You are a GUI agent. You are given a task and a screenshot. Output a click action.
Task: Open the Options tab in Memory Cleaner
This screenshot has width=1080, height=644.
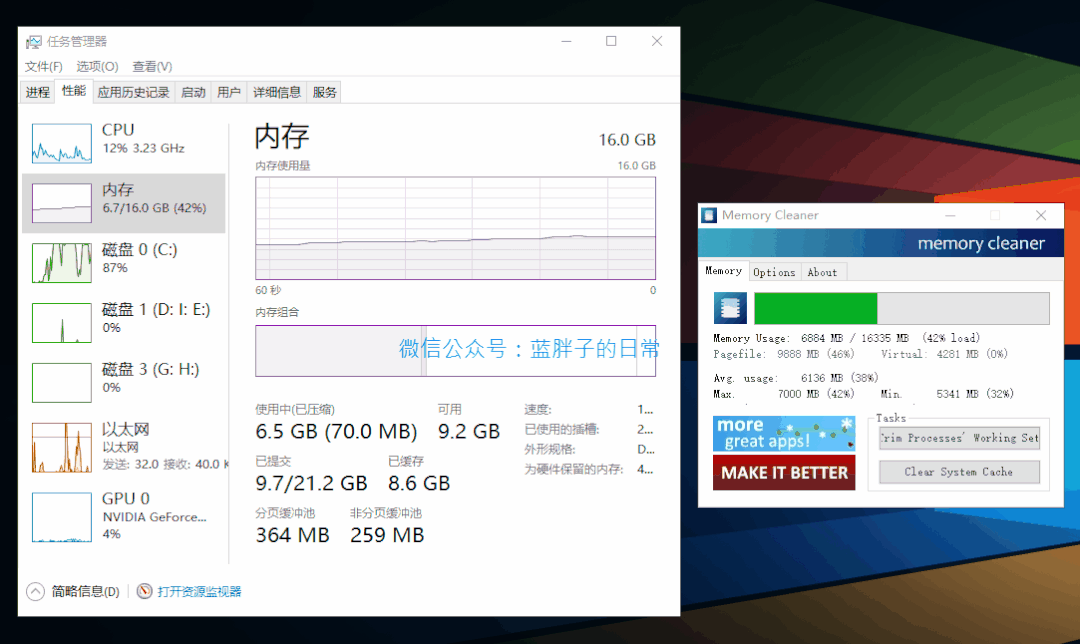click(x=774, y=271)
